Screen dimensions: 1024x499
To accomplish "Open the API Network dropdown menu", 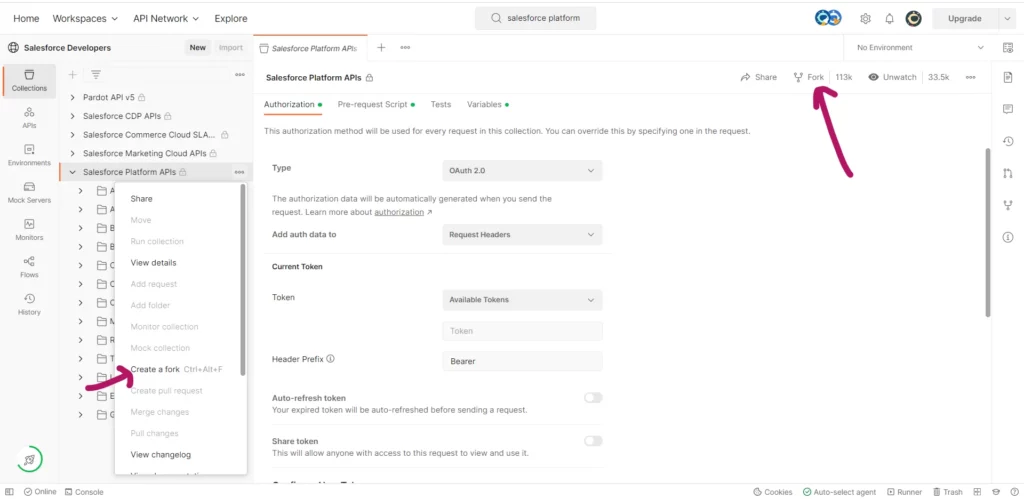I will 166,18.
